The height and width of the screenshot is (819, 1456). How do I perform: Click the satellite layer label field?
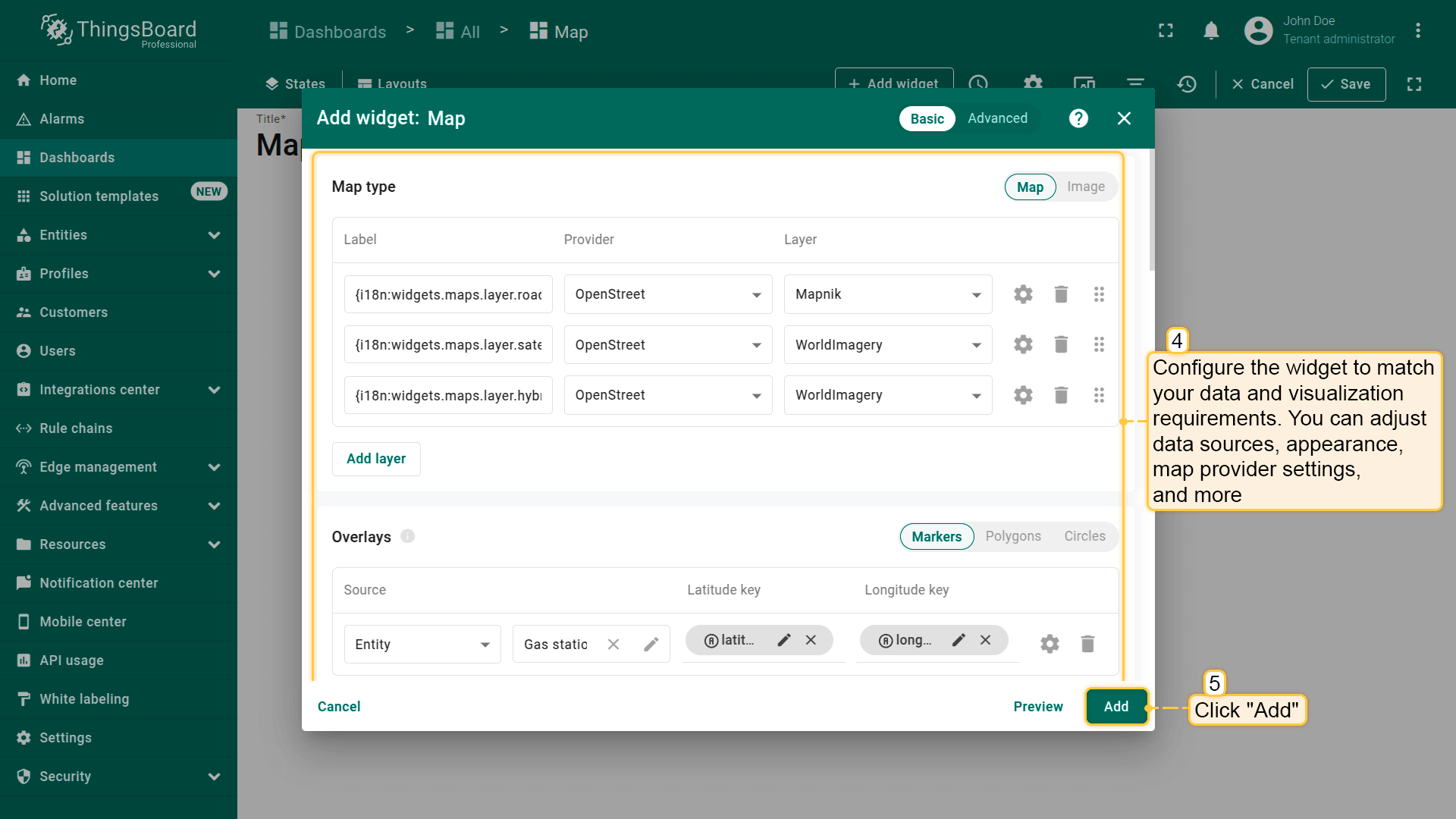tap(448, 345)
